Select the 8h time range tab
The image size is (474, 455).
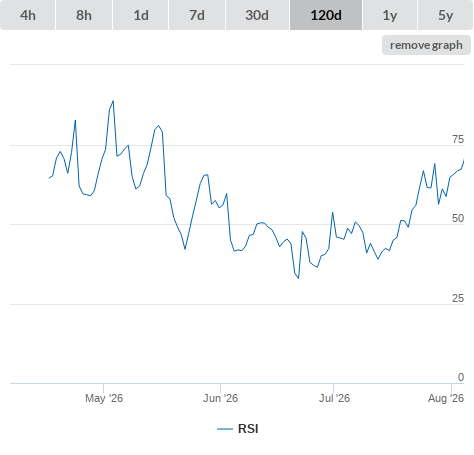pos(84,15)
